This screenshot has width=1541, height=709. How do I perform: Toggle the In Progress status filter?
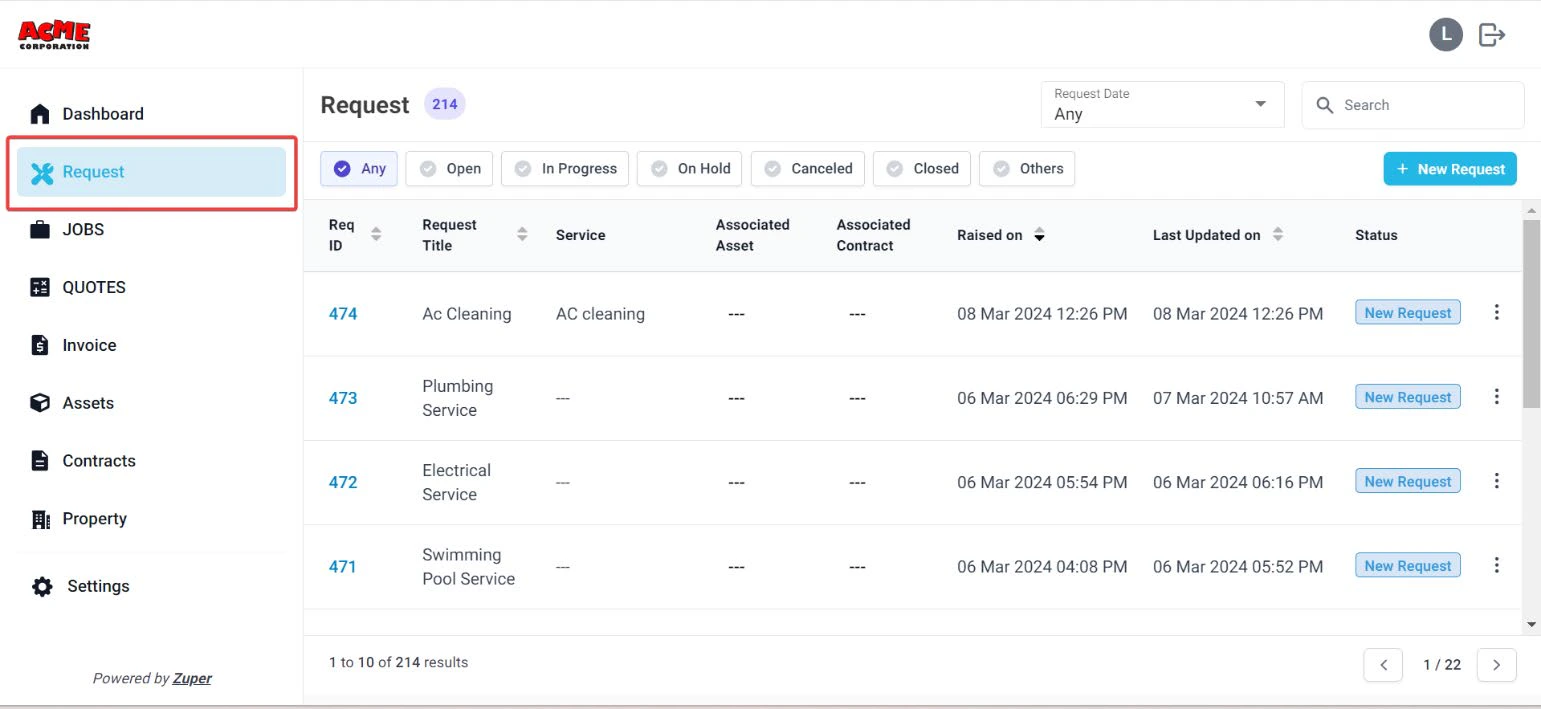(x=565, y=168)
